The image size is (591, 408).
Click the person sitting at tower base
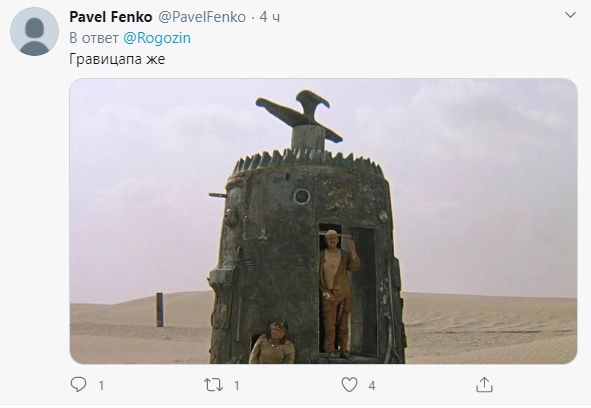pyautogui.click(x=272, y=343)
